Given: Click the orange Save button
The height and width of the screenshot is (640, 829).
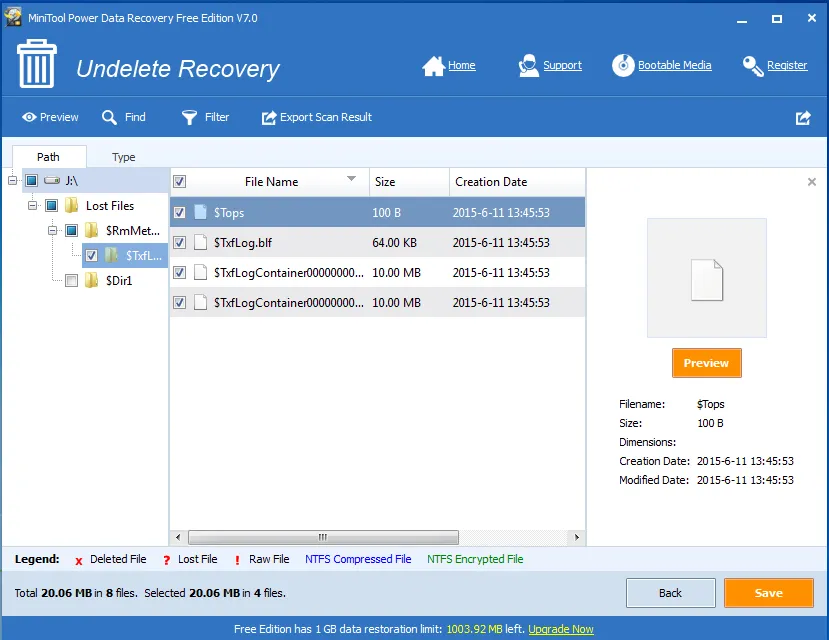Looking at the screenshot, I should 769,593.
